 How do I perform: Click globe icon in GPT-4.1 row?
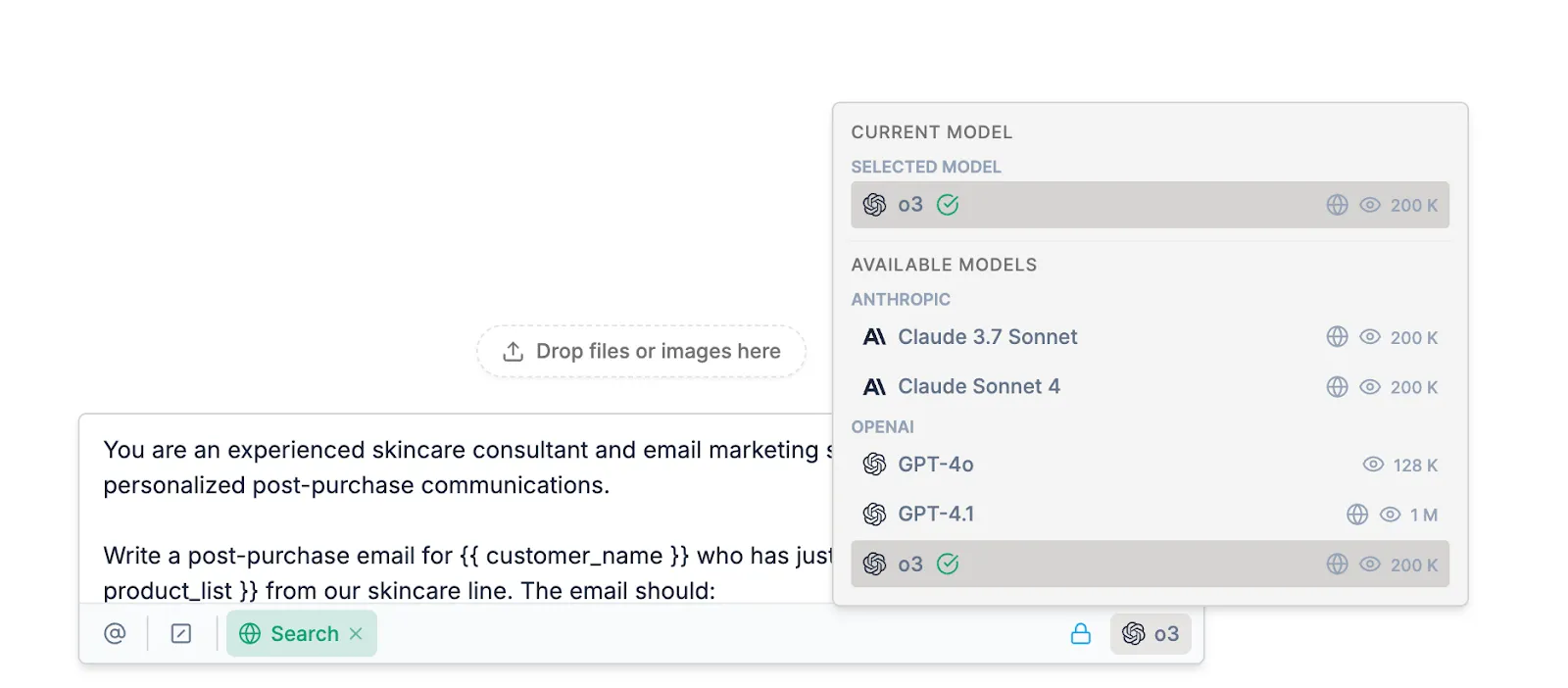coord(1357,515)
